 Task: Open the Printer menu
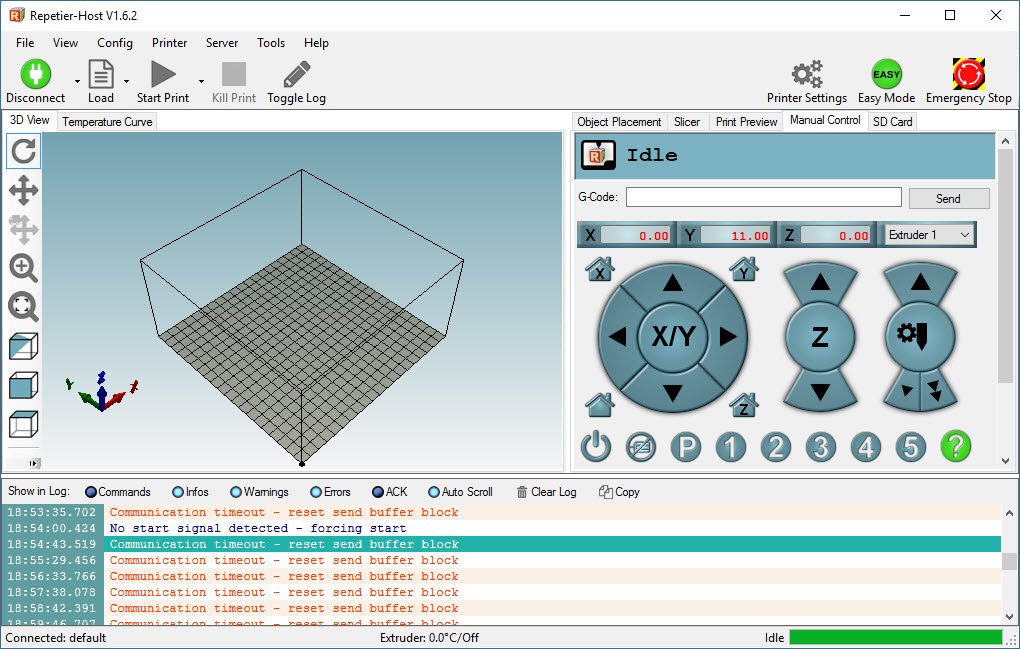[x=169, y=43]
